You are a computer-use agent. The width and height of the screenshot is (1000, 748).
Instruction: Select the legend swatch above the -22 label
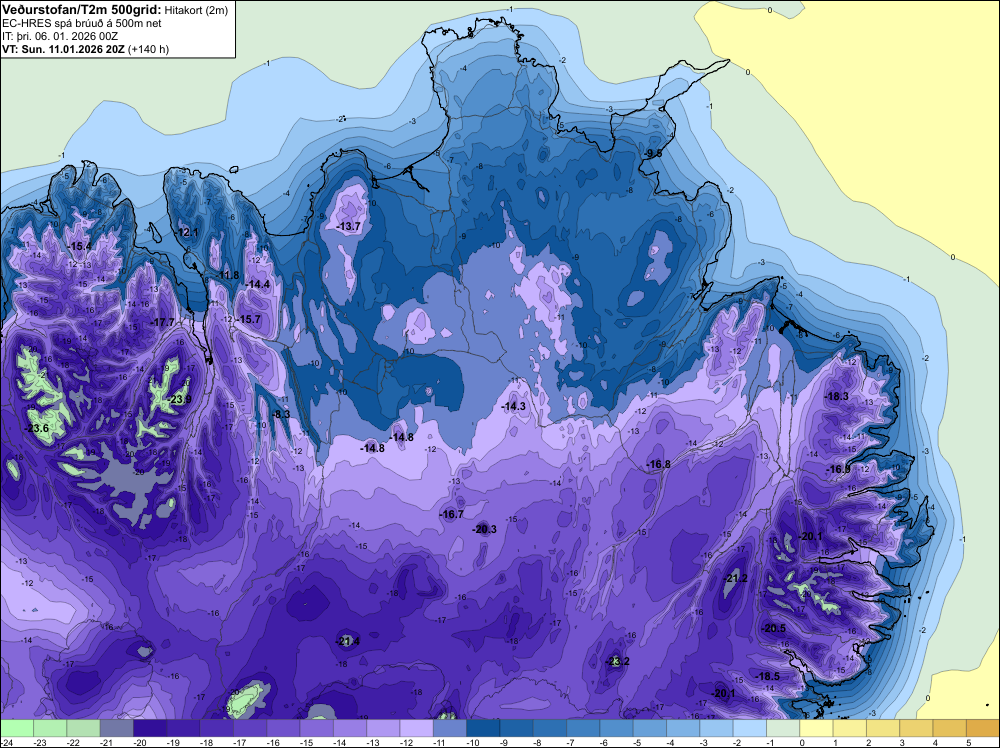click(x=84, y=728)
